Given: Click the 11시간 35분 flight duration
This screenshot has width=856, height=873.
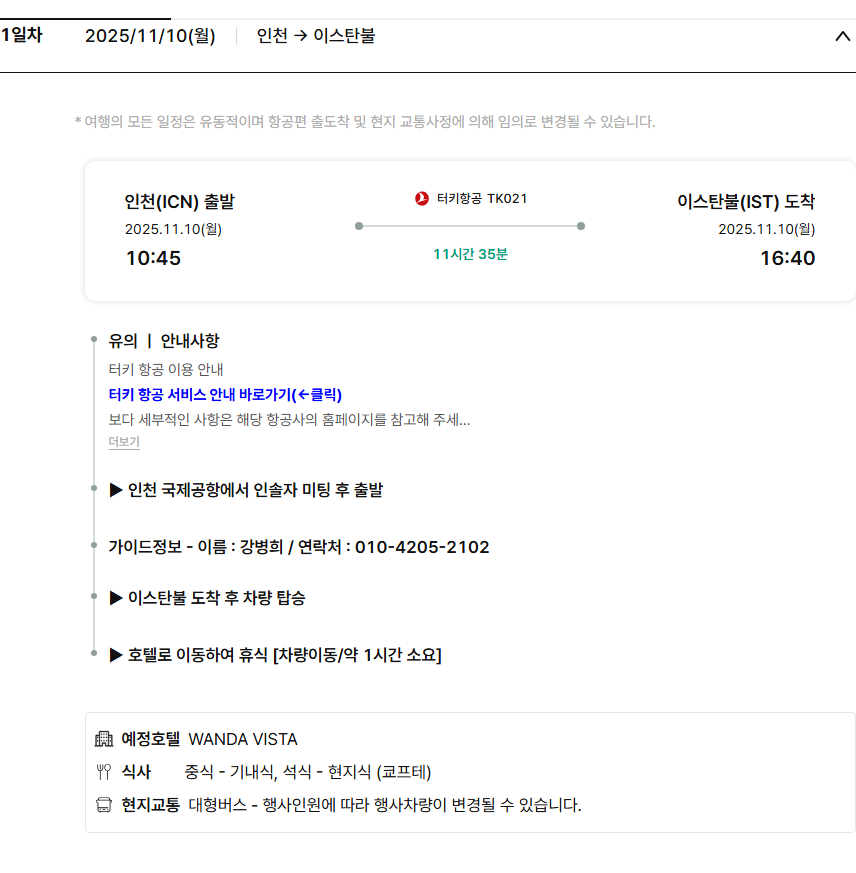Looking at the screenshot, I should 470,254.
